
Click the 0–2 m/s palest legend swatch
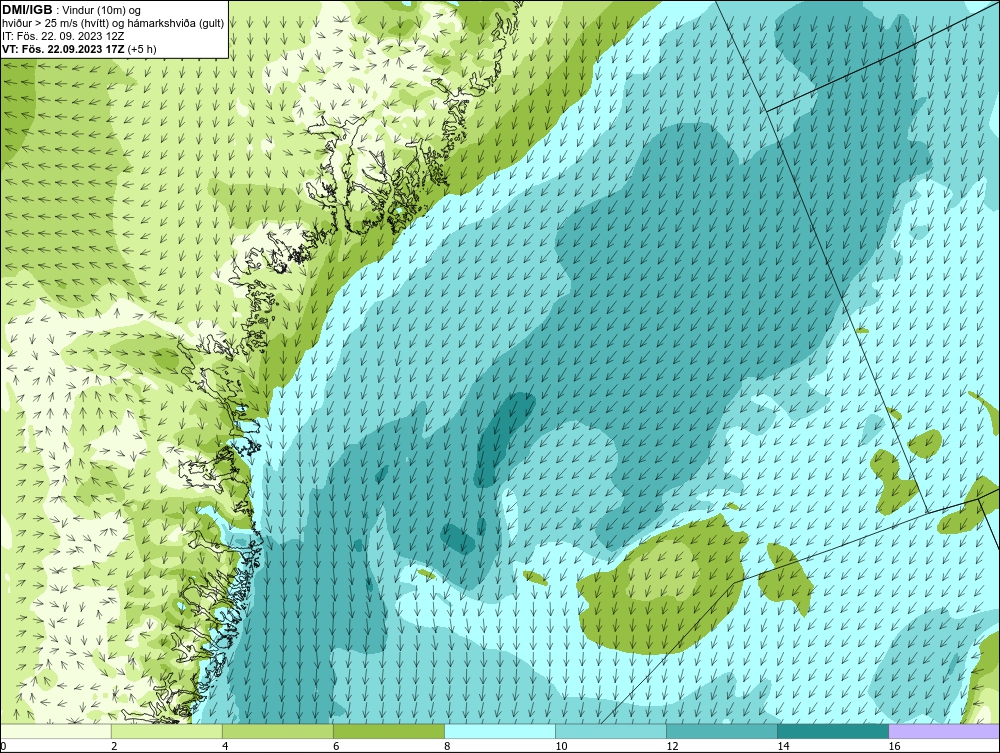click(55, 731)
